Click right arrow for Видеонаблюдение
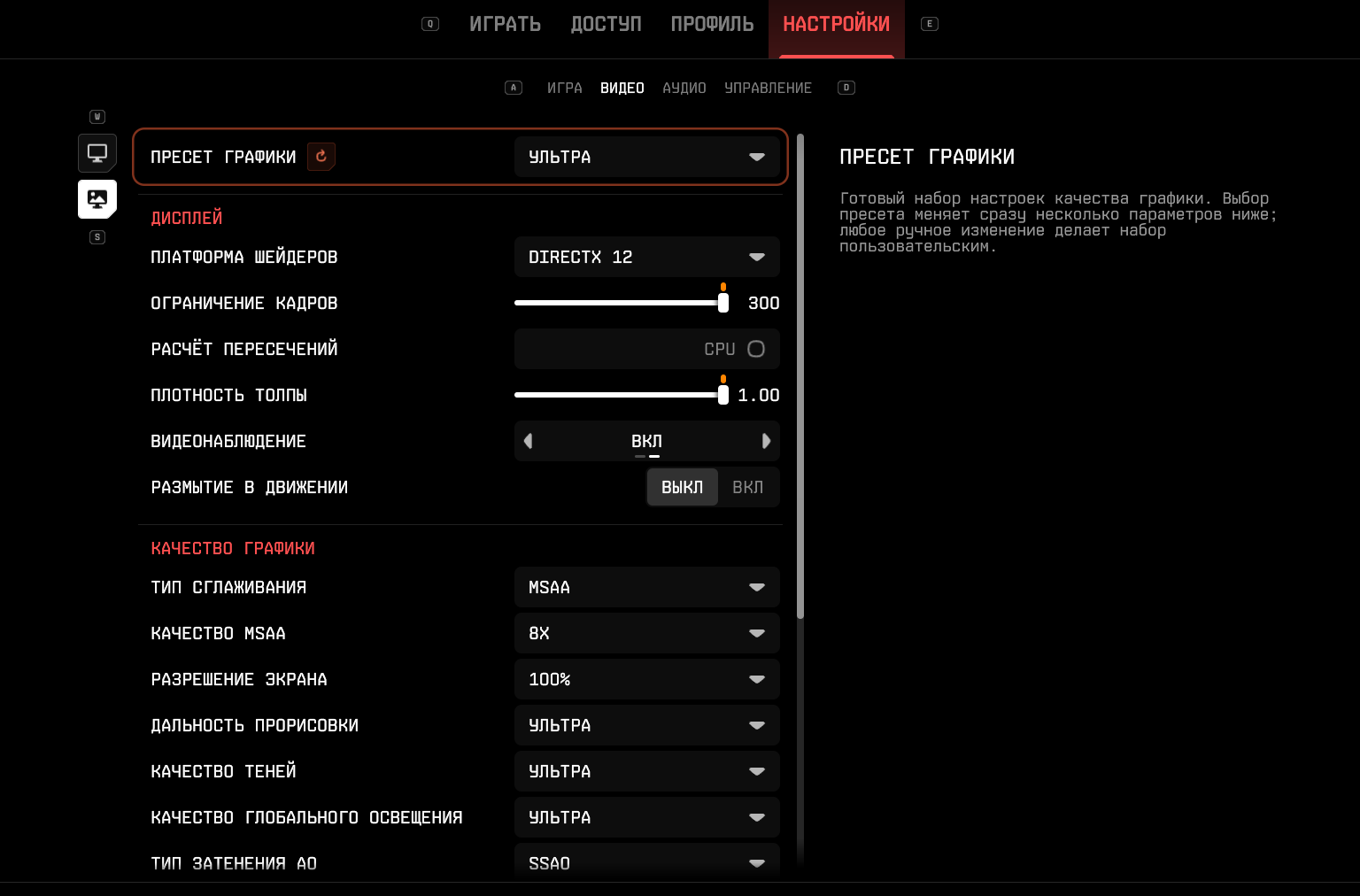The image size is (1360, 896). click(766, 441)
